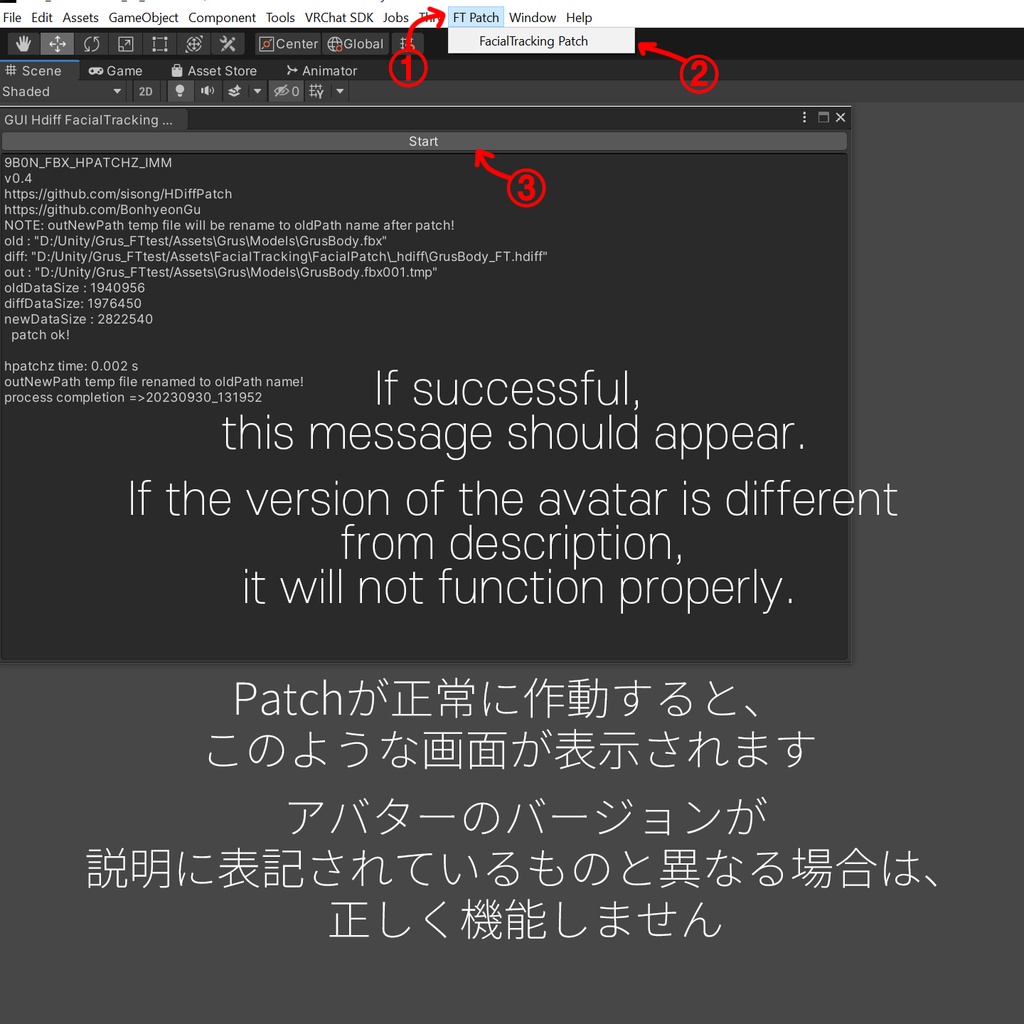This screenshot has height=1024, width=1024.
Task: Open the available custom editor tools icon
Action: [227, 43]
